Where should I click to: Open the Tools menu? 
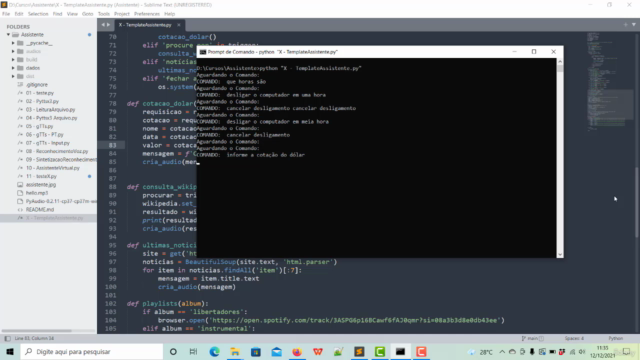click(104, 14)
